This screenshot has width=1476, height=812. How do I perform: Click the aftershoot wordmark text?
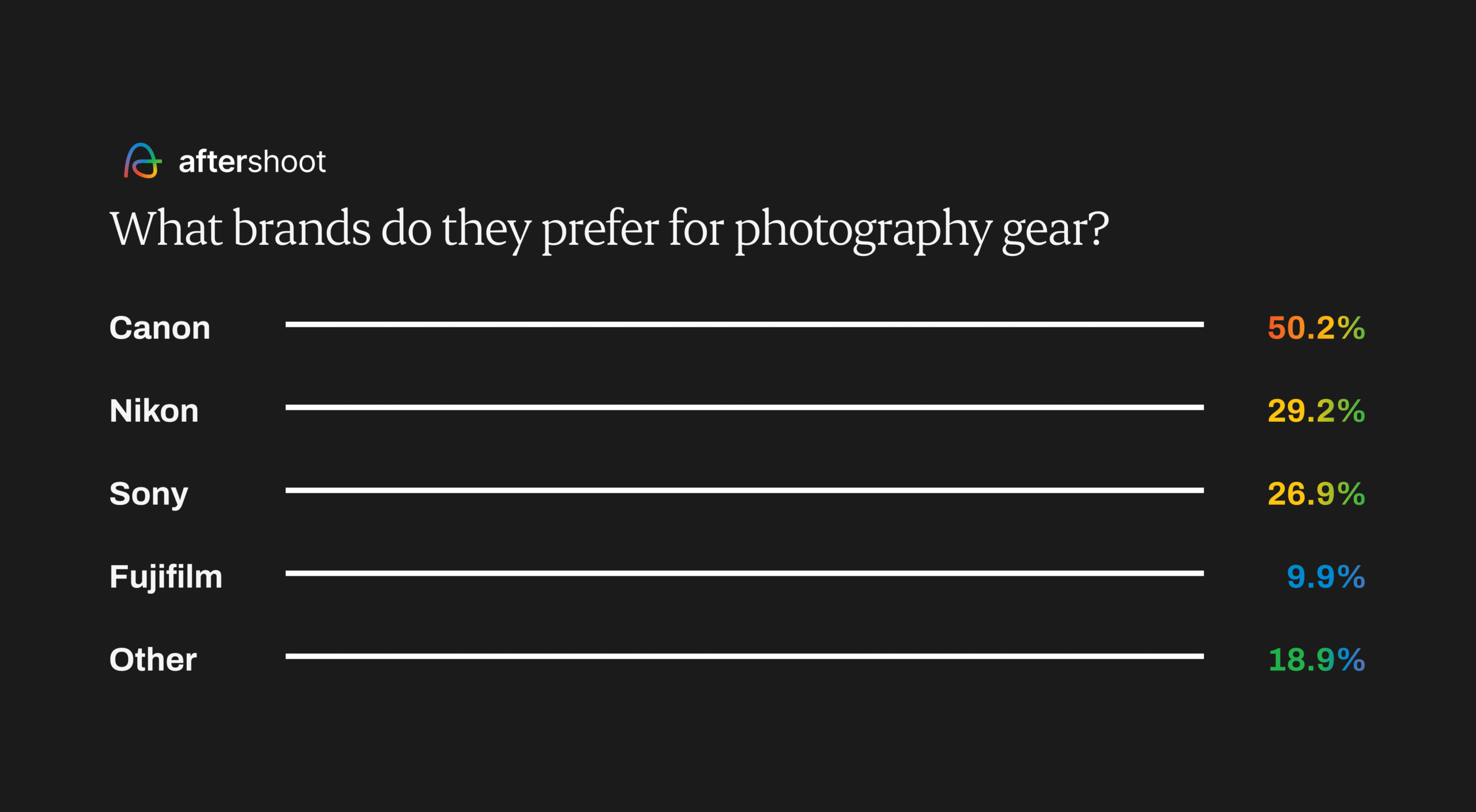pyautogui.click(x=252, y=162)
